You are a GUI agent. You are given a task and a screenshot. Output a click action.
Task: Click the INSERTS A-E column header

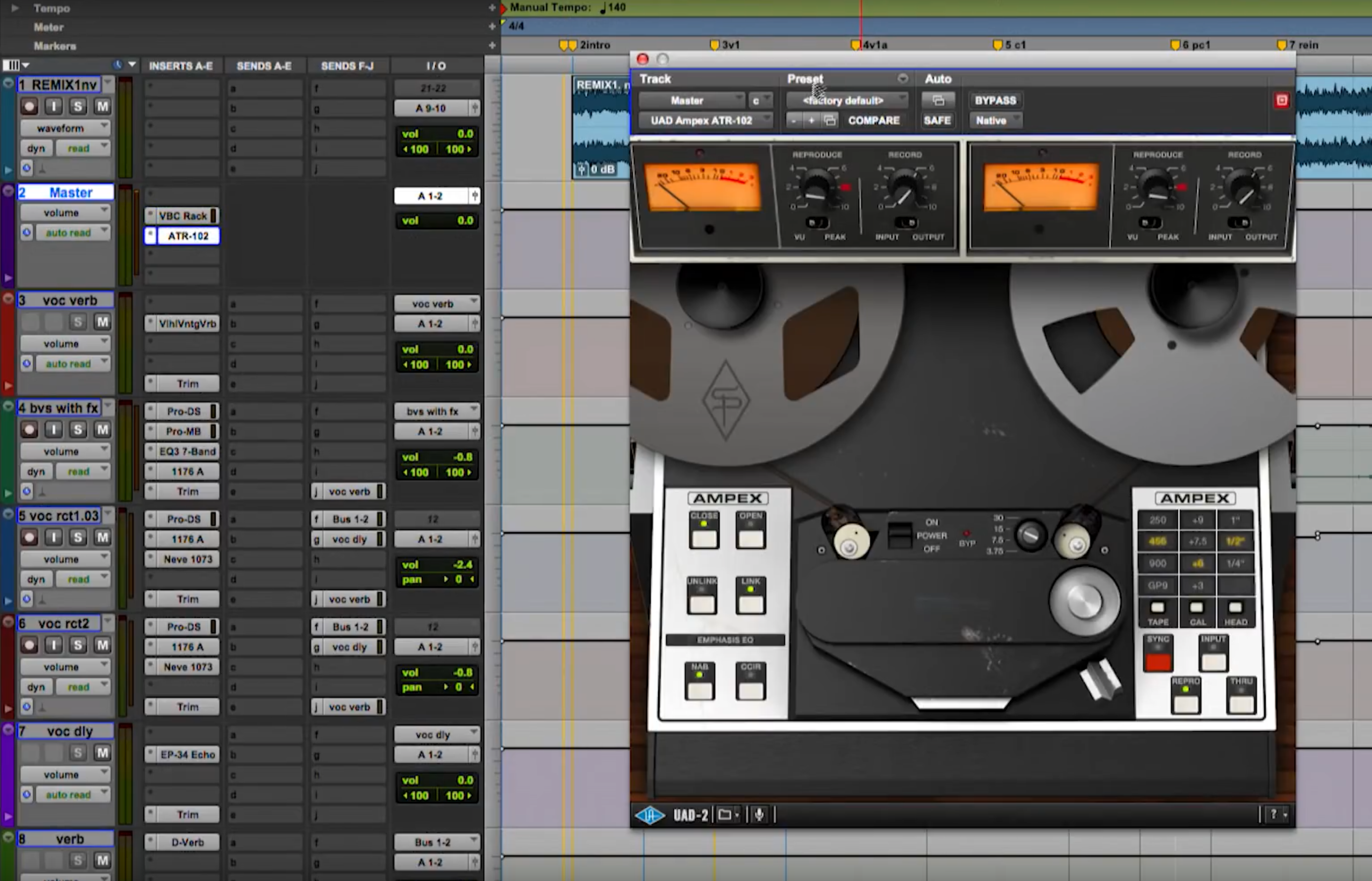[x=181, y=66]
